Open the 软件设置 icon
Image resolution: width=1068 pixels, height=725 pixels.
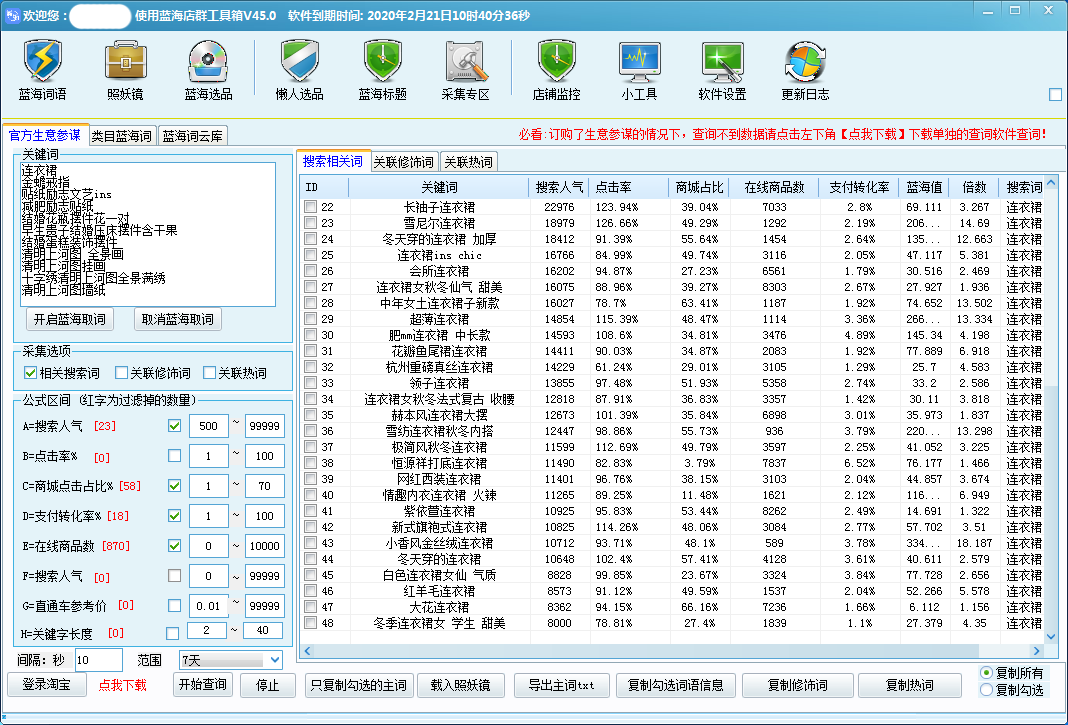[x=722, y=70]
